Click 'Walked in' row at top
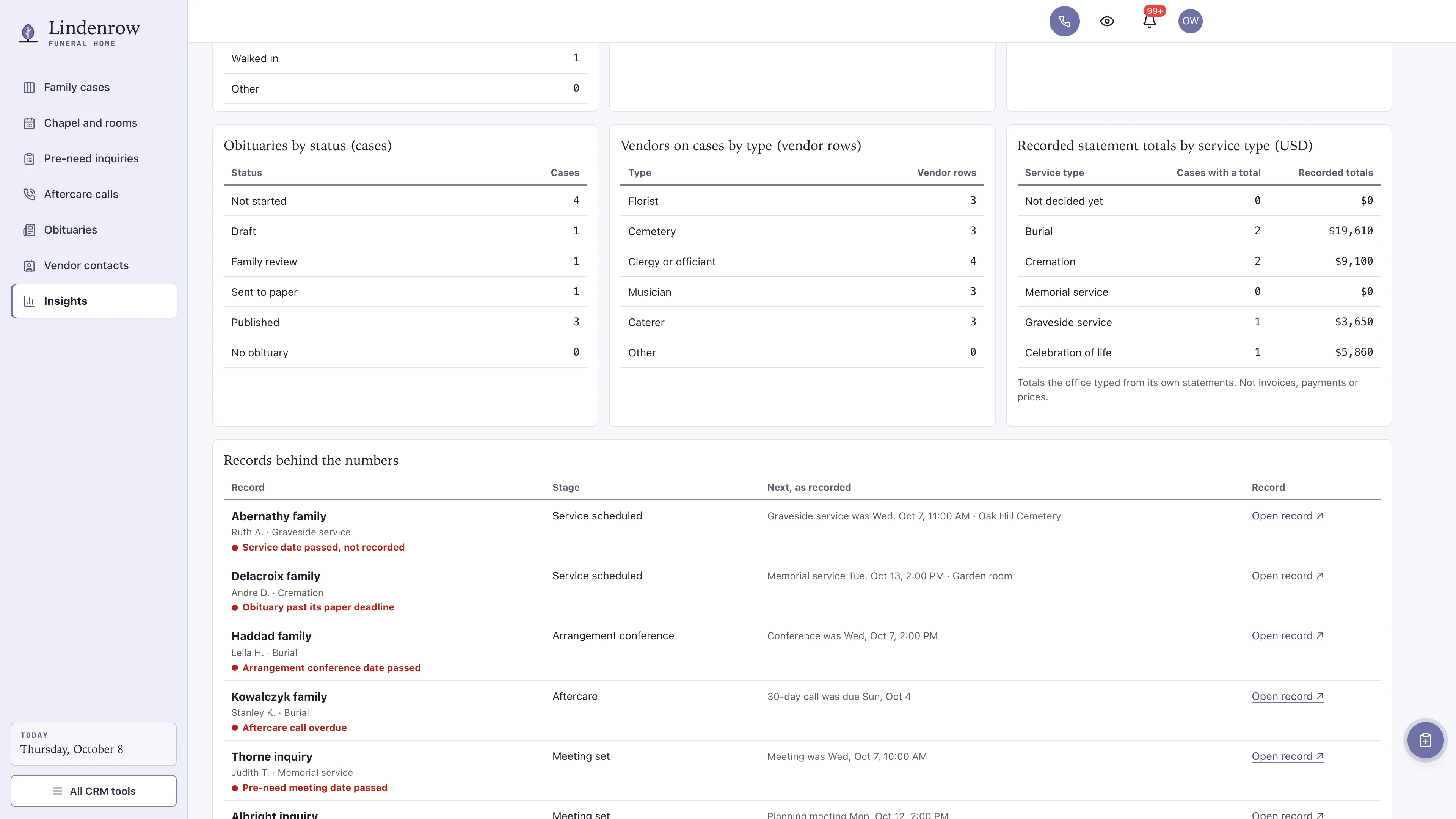Screen dimensions: 1456x819 click(x=405, y=58)
